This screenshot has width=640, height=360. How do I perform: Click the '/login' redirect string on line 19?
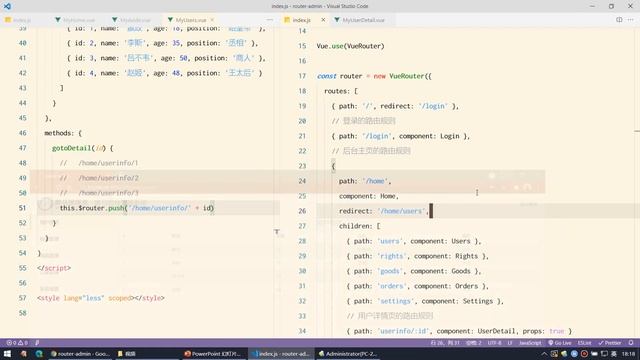(433, 106)
